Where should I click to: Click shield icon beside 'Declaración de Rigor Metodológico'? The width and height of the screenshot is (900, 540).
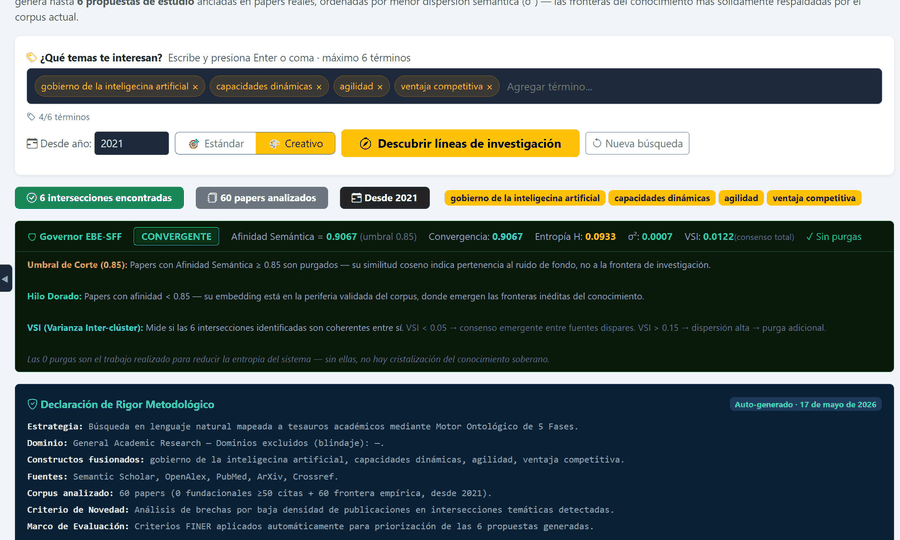33,404
